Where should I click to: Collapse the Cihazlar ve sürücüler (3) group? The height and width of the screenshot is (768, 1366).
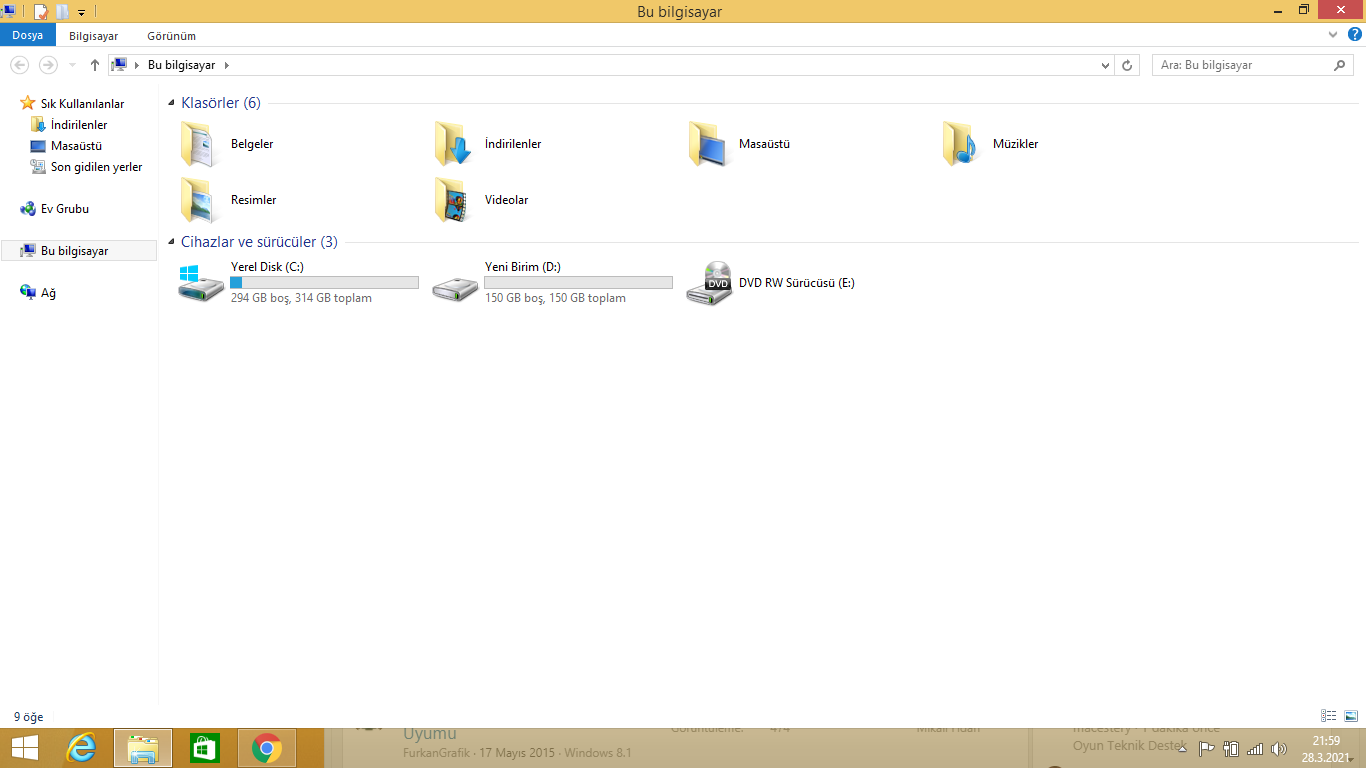tap(172, 242)
